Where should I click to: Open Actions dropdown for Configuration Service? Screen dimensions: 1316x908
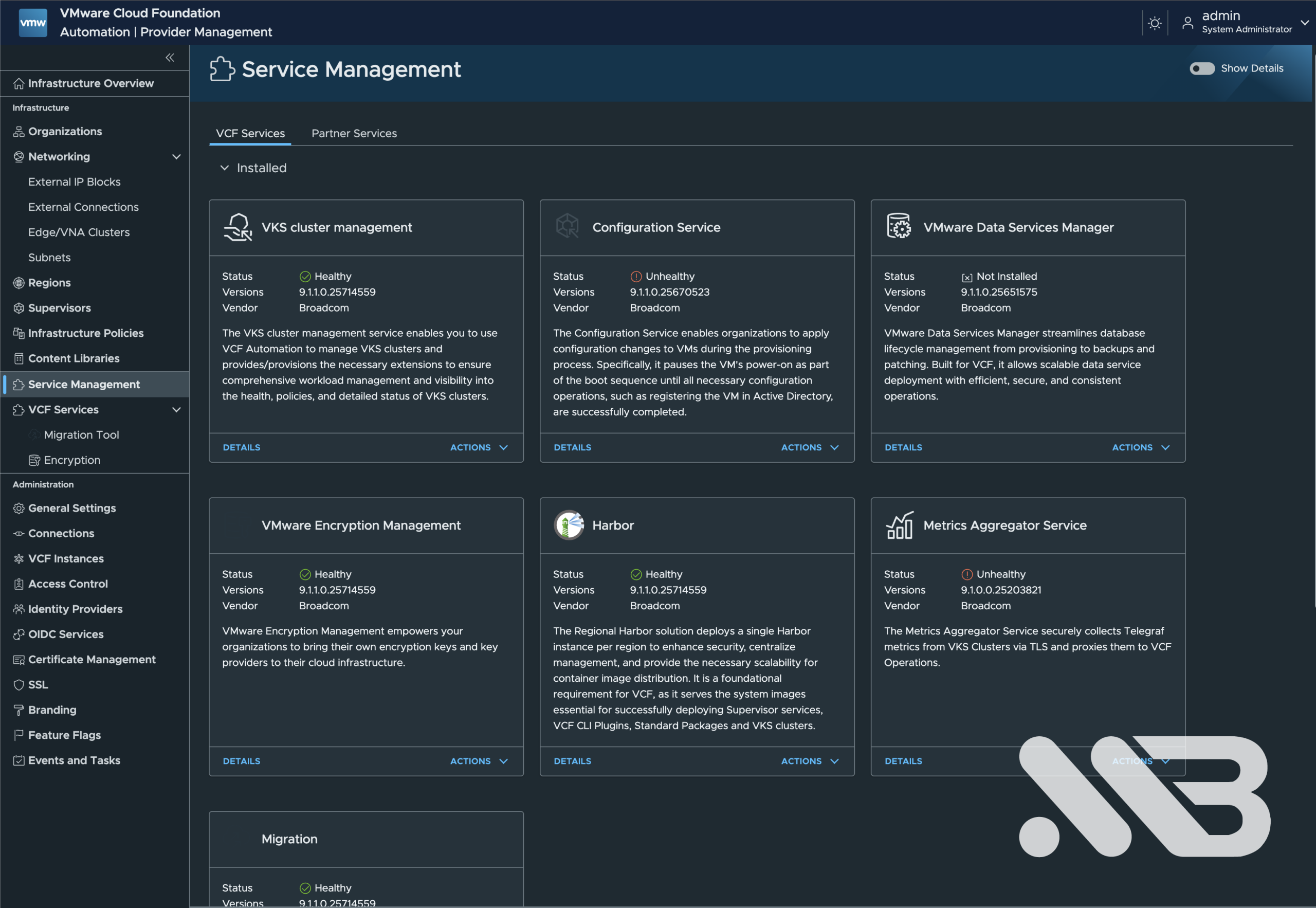point(810,447)
